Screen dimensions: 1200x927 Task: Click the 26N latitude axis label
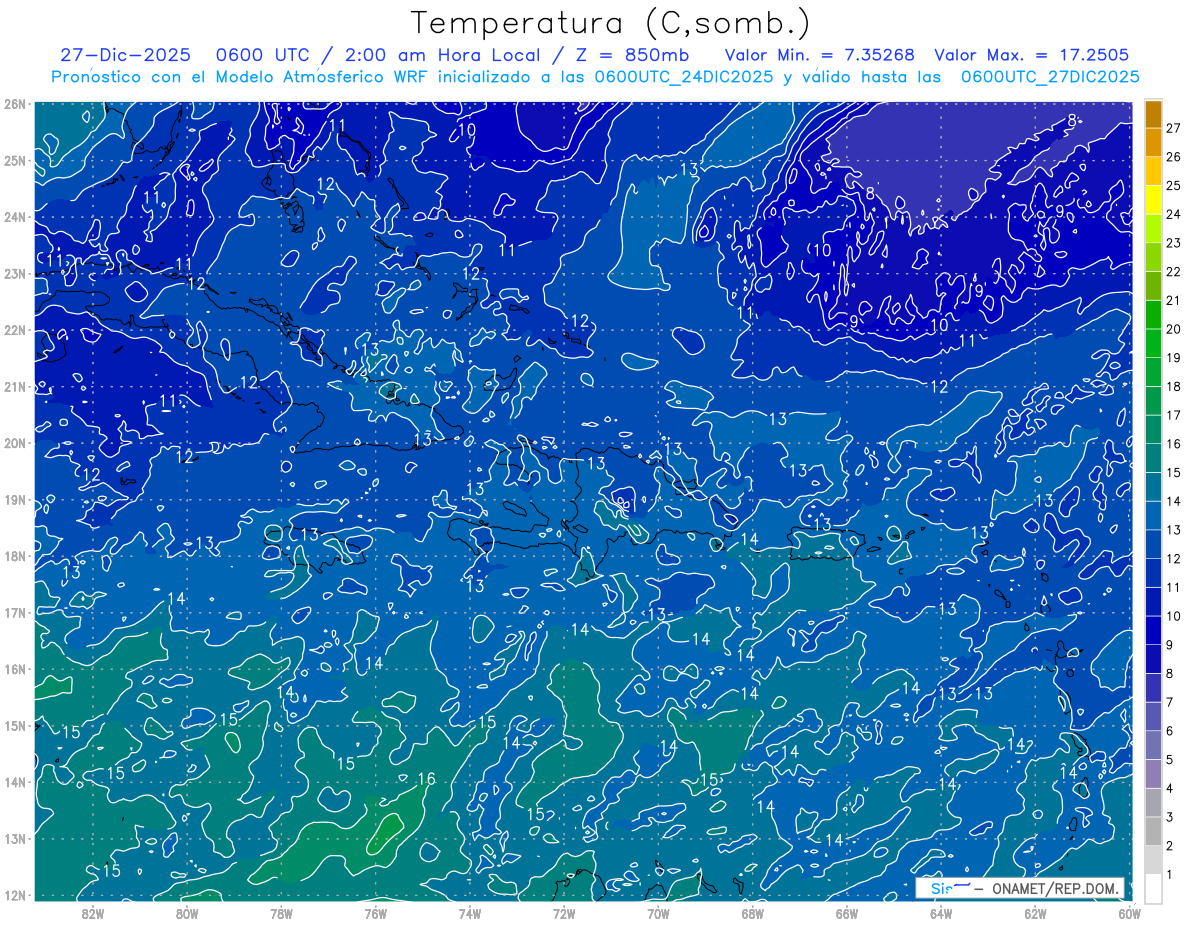coord(15,104)
